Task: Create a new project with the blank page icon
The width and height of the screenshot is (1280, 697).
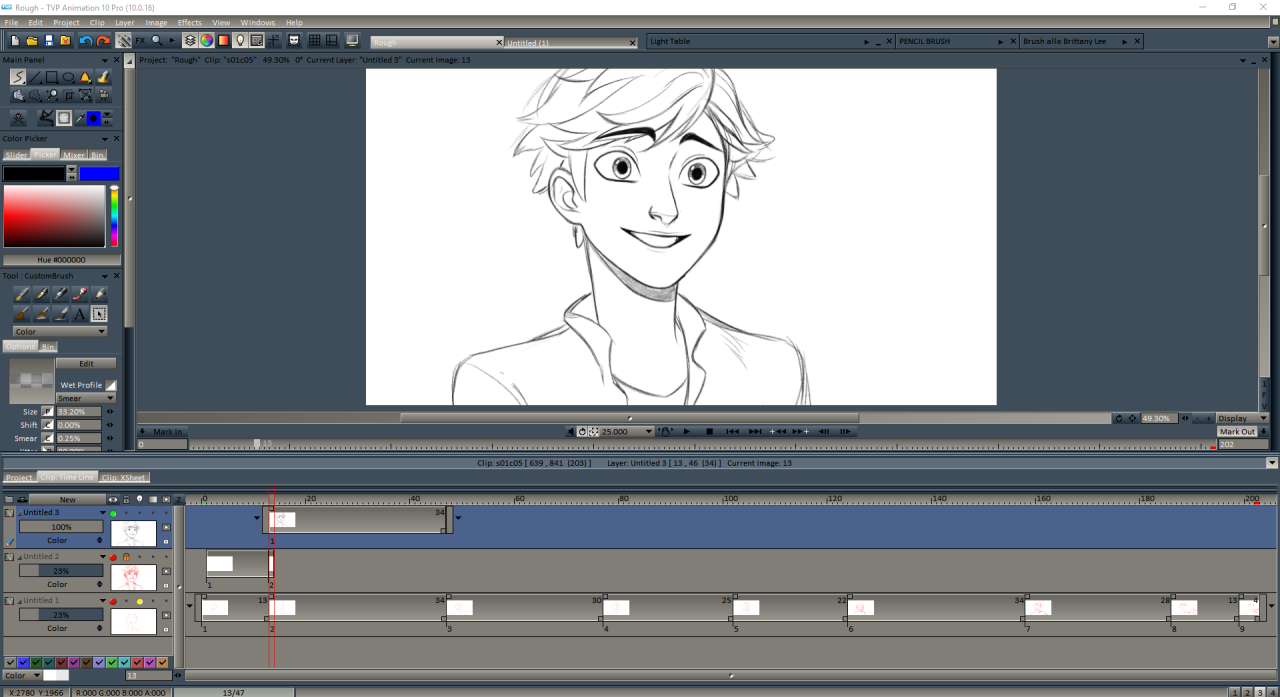Action: click(x=15, y=41)
